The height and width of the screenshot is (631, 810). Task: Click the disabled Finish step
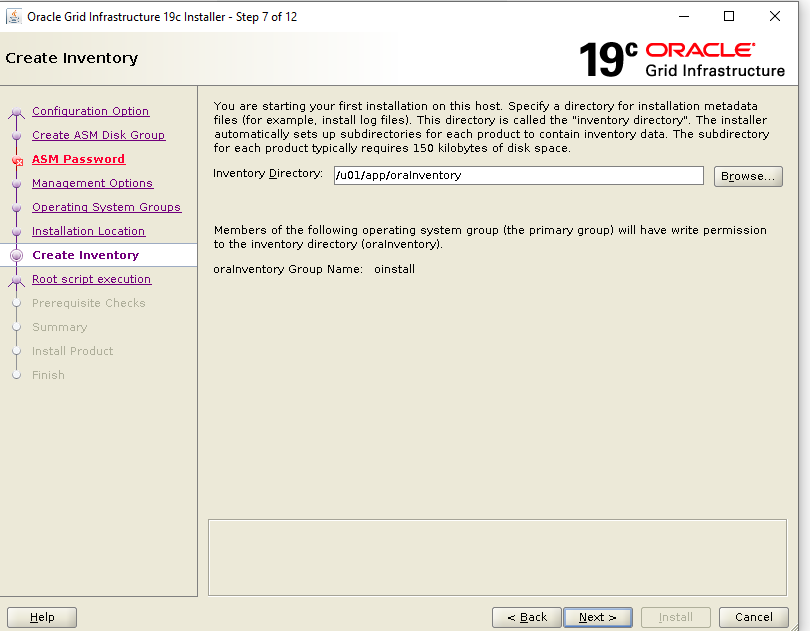49,375
